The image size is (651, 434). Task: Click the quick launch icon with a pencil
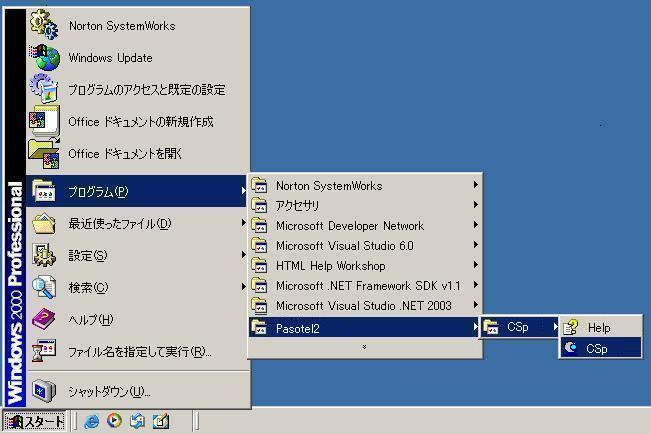tap(161, 421)
